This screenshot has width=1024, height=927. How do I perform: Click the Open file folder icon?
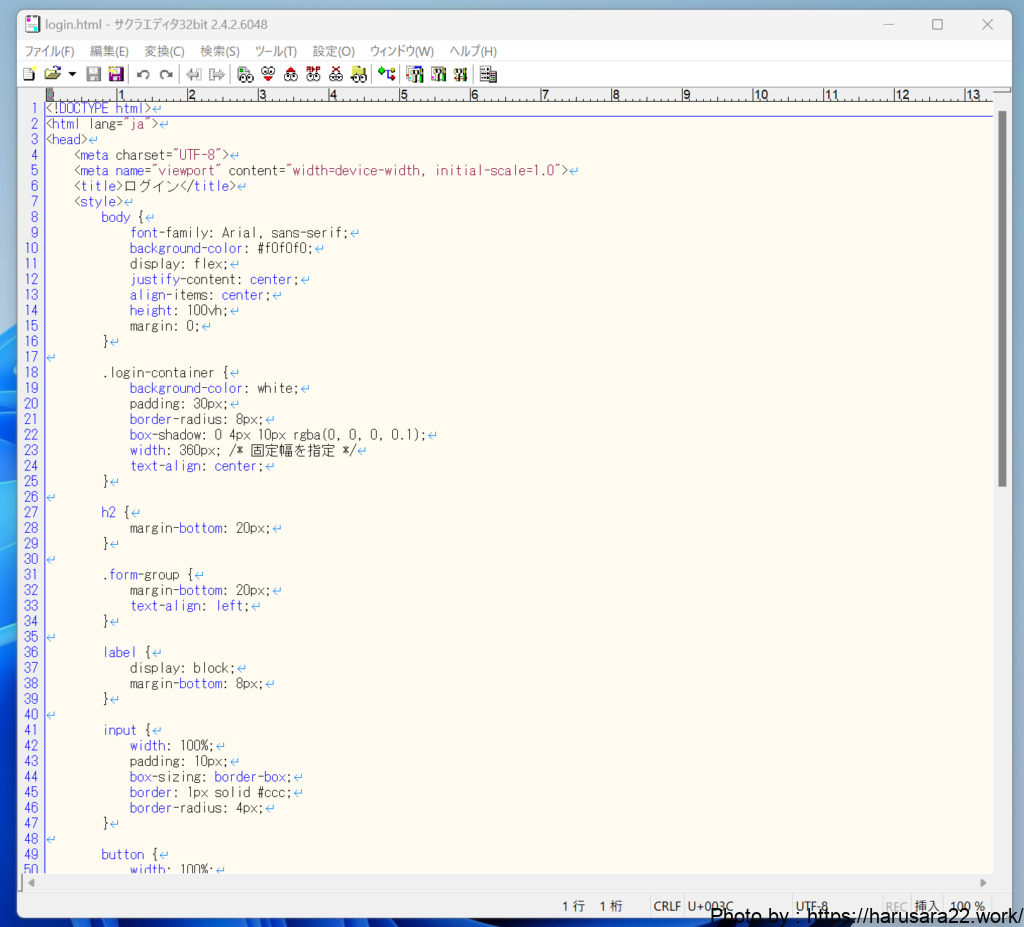pyautogui.click(x=52, y=74)
